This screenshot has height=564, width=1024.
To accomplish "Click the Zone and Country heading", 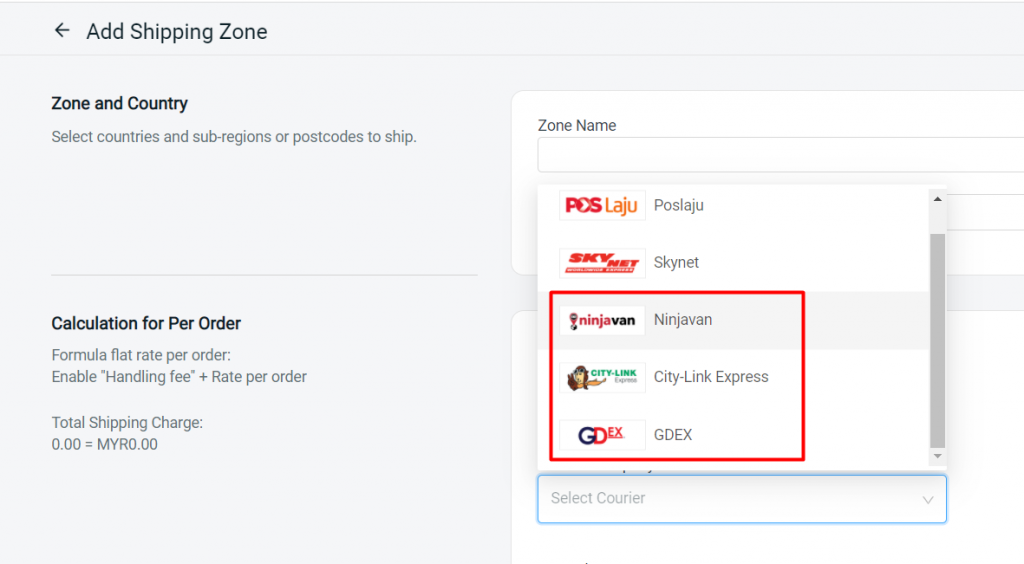I will 120,104.
